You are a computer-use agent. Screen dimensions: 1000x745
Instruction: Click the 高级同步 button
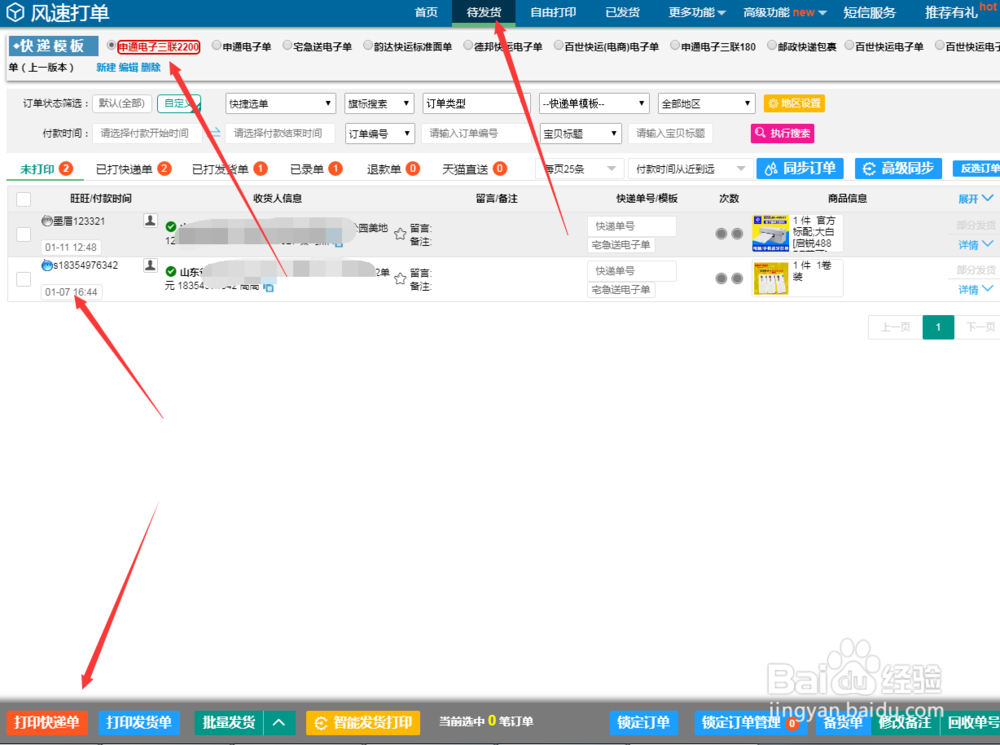coord(898,168)
